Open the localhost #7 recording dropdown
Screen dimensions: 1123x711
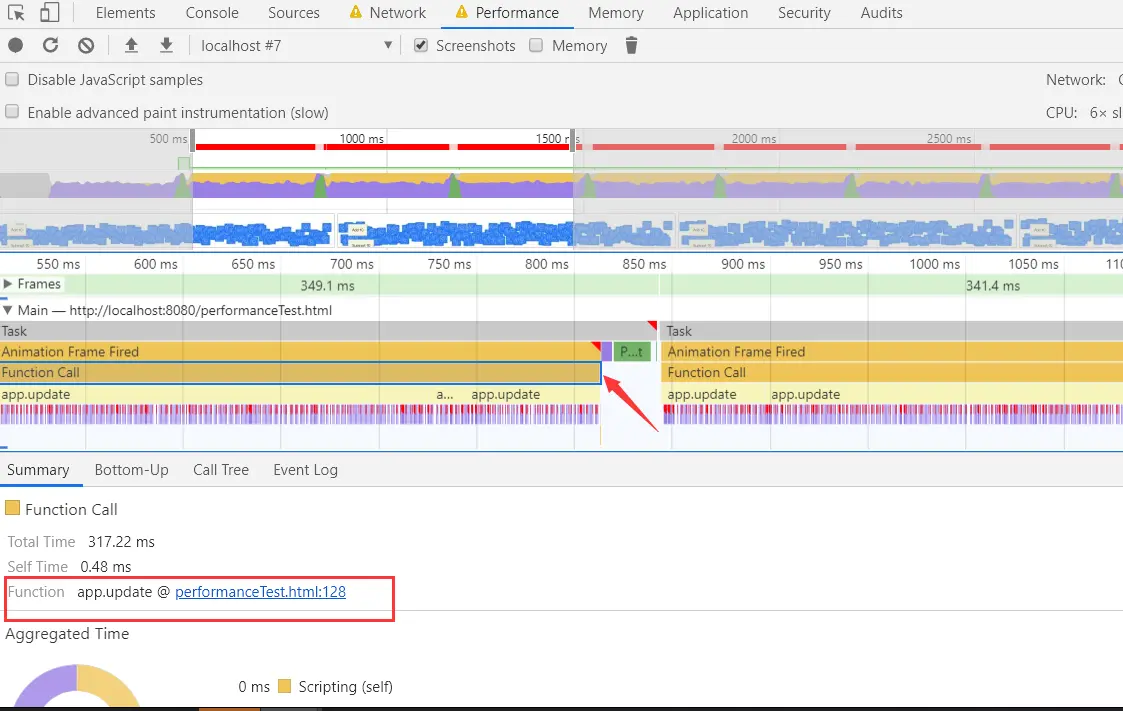[x=297, y=45]
